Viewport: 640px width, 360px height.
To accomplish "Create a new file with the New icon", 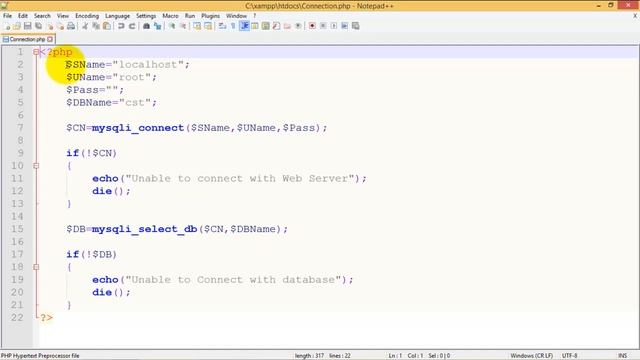I will click(7, 26).
